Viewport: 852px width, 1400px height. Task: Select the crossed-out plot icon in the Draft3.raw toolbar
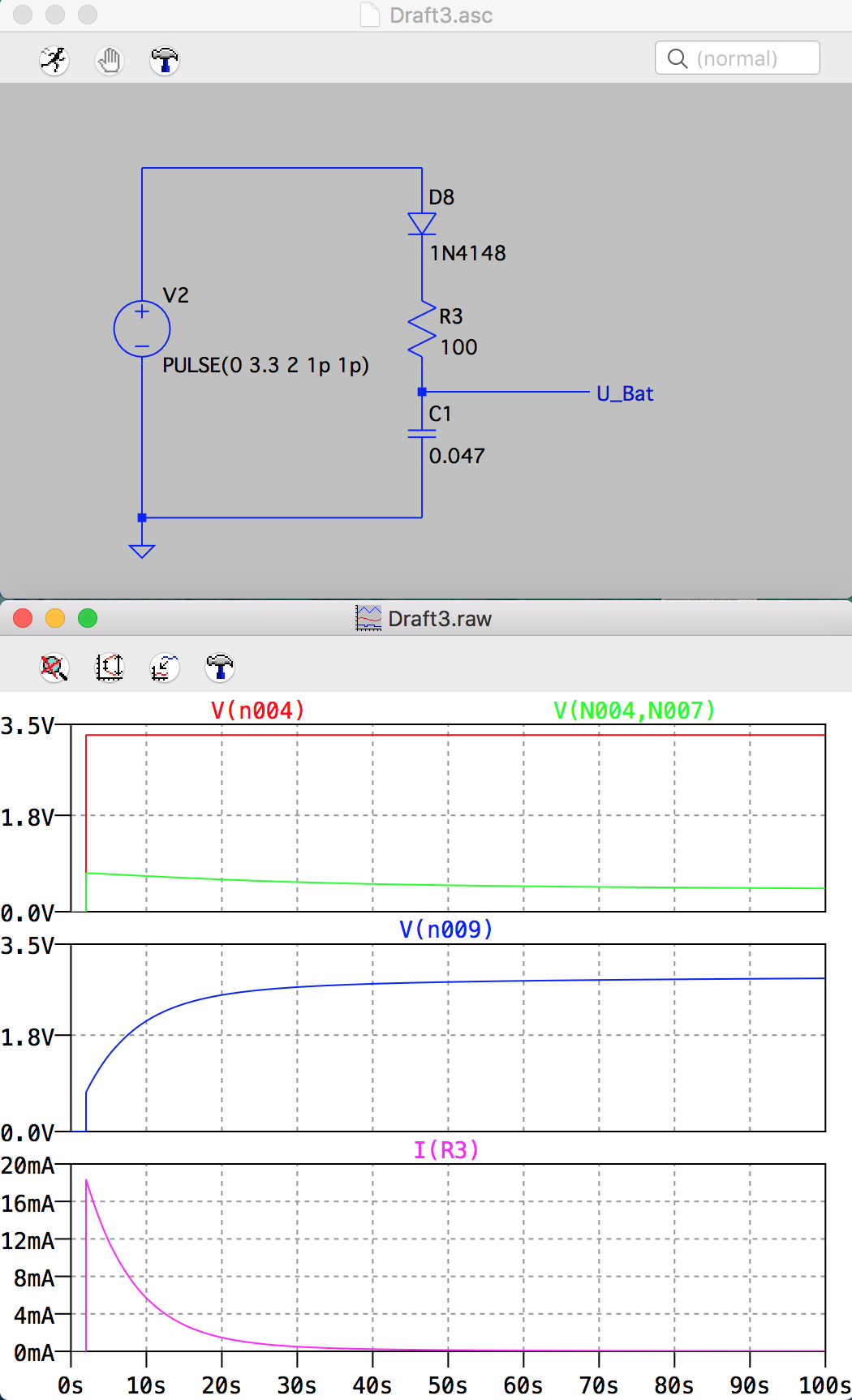click(54, 668)
